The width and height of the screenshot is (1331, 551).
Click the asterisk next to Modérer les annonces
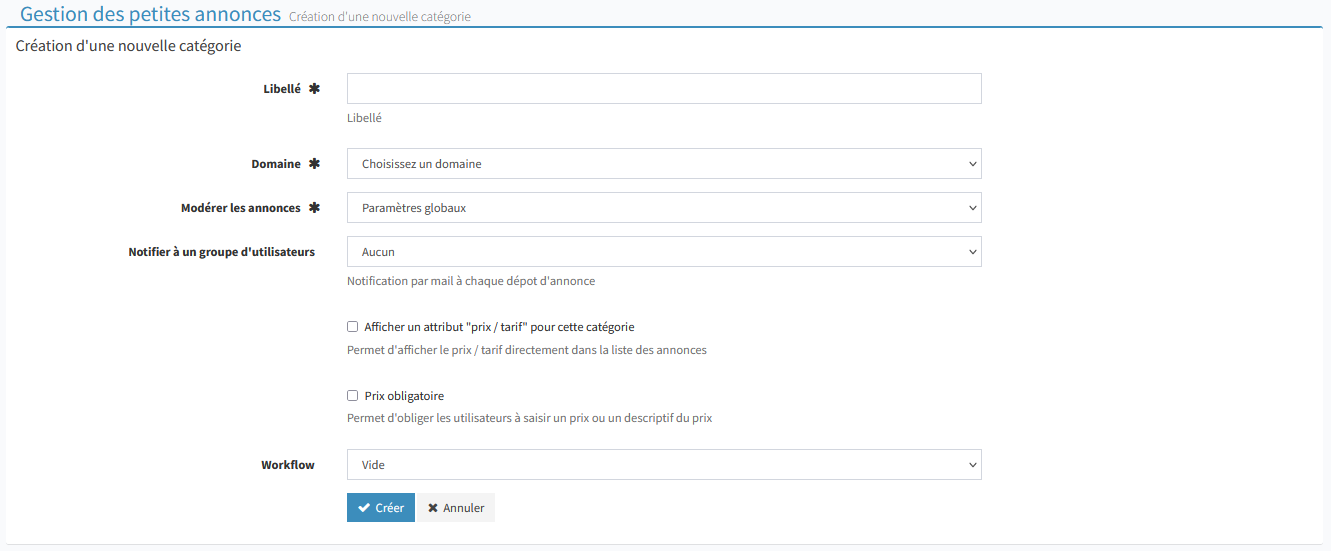pos(314,208)
